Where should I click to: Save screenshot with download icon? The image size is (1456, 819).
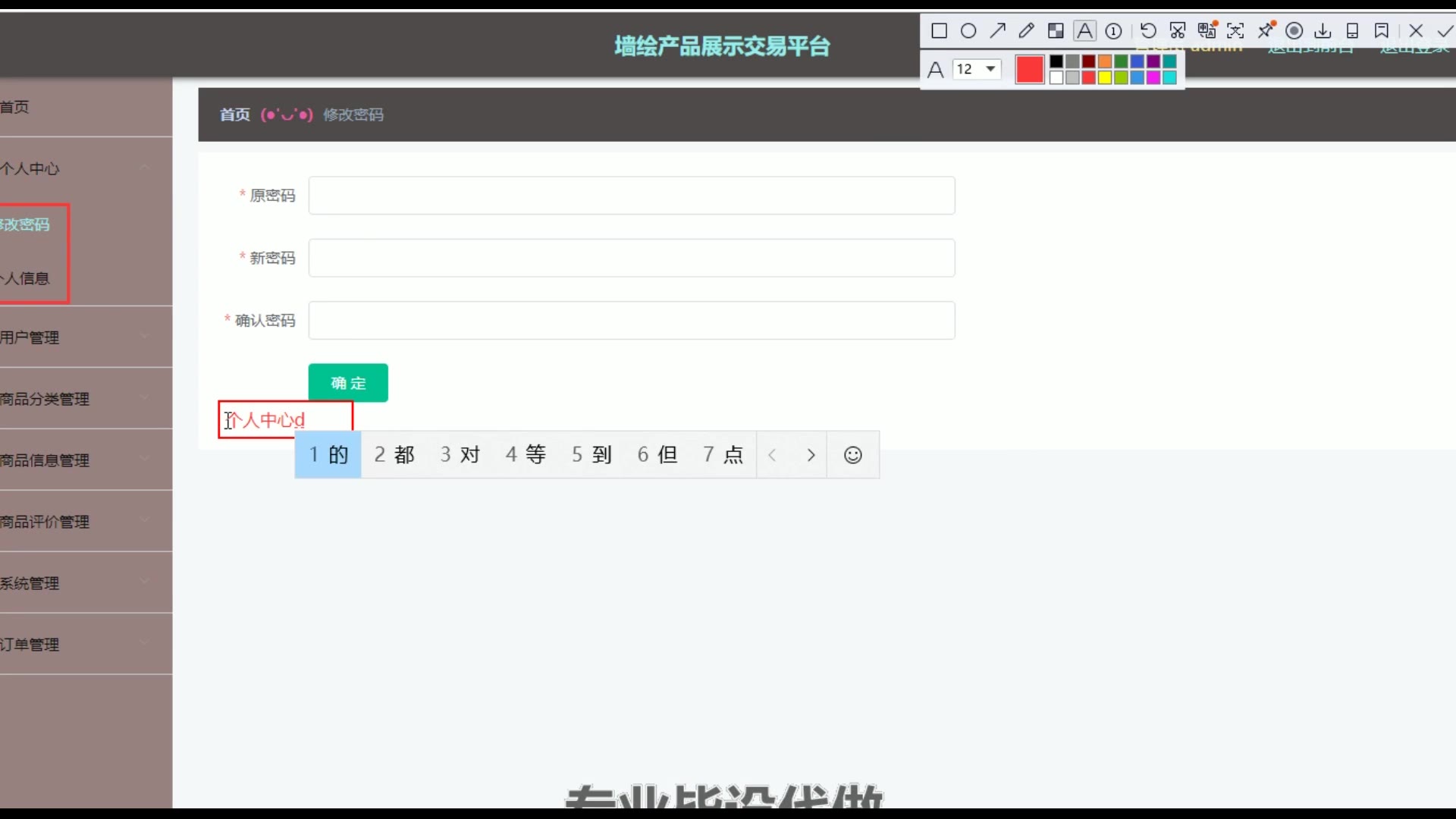[x=1323, y=31]
